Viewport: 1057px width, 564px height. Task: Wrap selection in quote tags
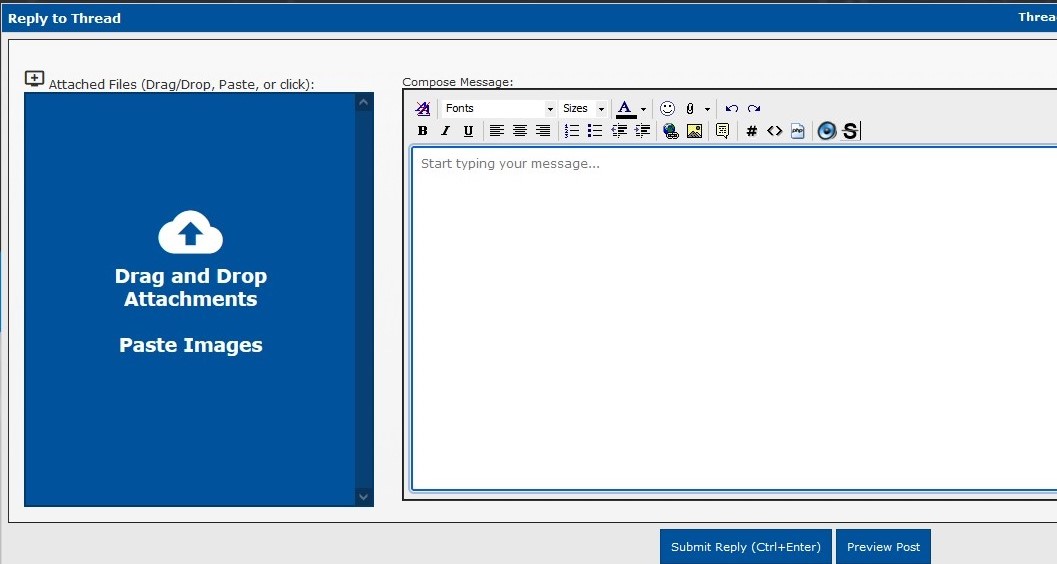[723, 131]
